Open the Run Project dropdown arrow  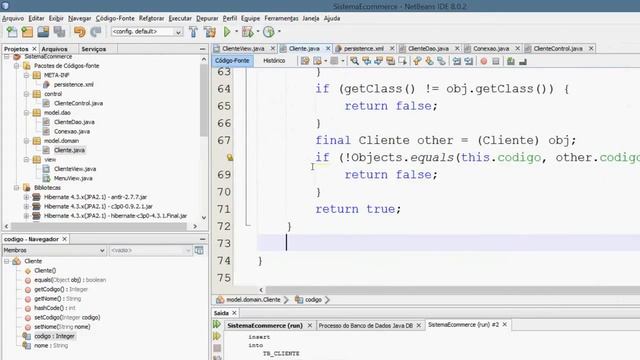tap(236, 32)
